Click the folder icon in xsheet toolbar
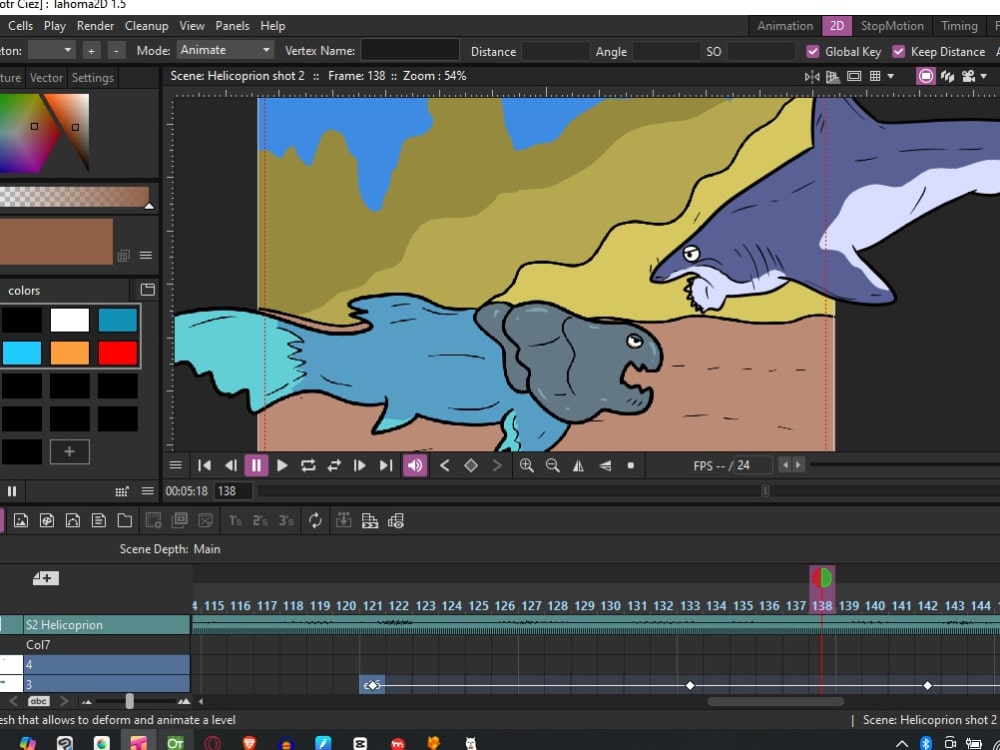Image resolution: width=1000 pixels, height=750 pixels. pyautogui.click(x=125, y=521)
